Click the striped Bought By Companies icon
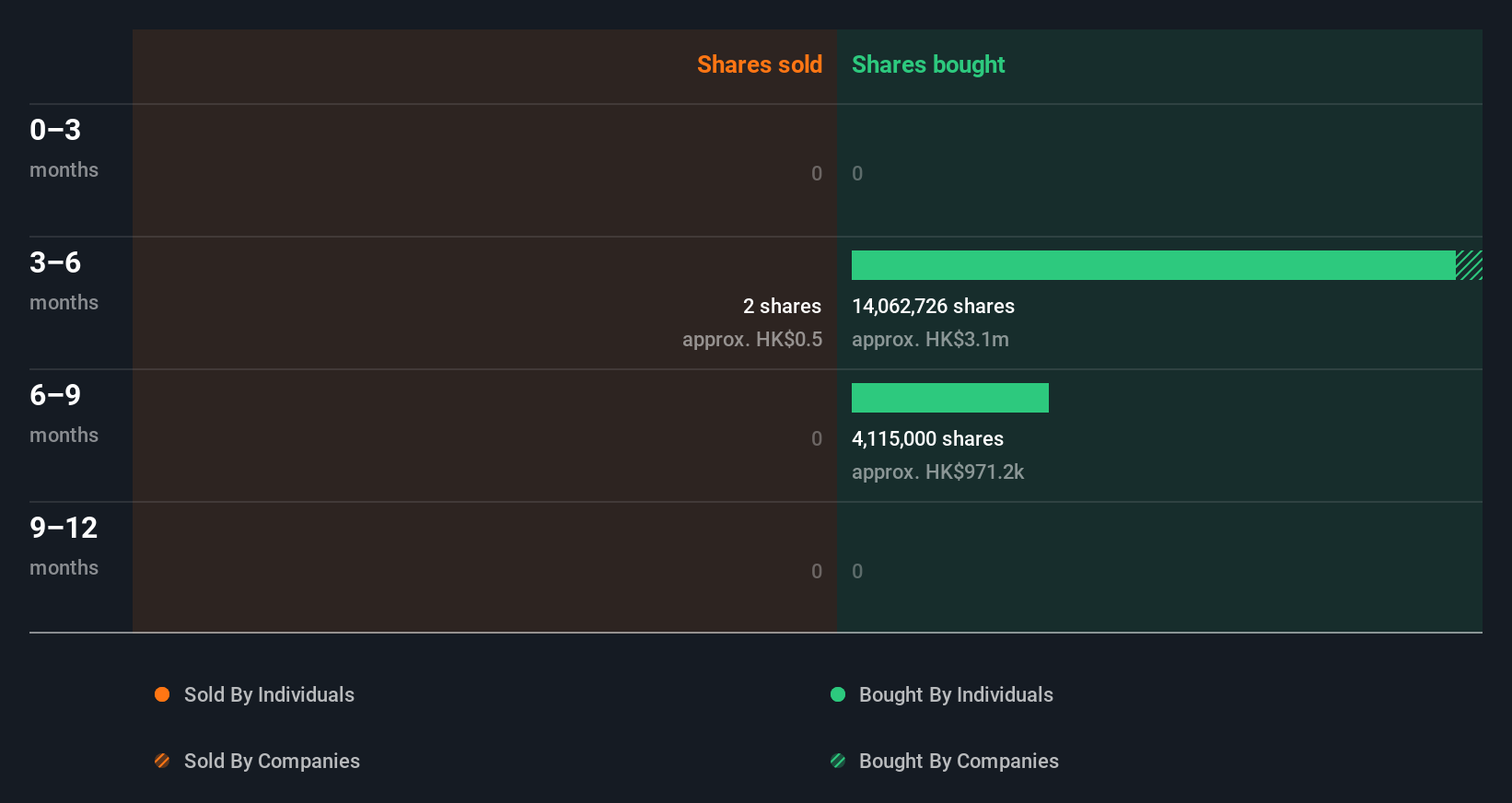The height and width of the screenshot is (803, 1512). pyautogui.click(x=838, y=761)
